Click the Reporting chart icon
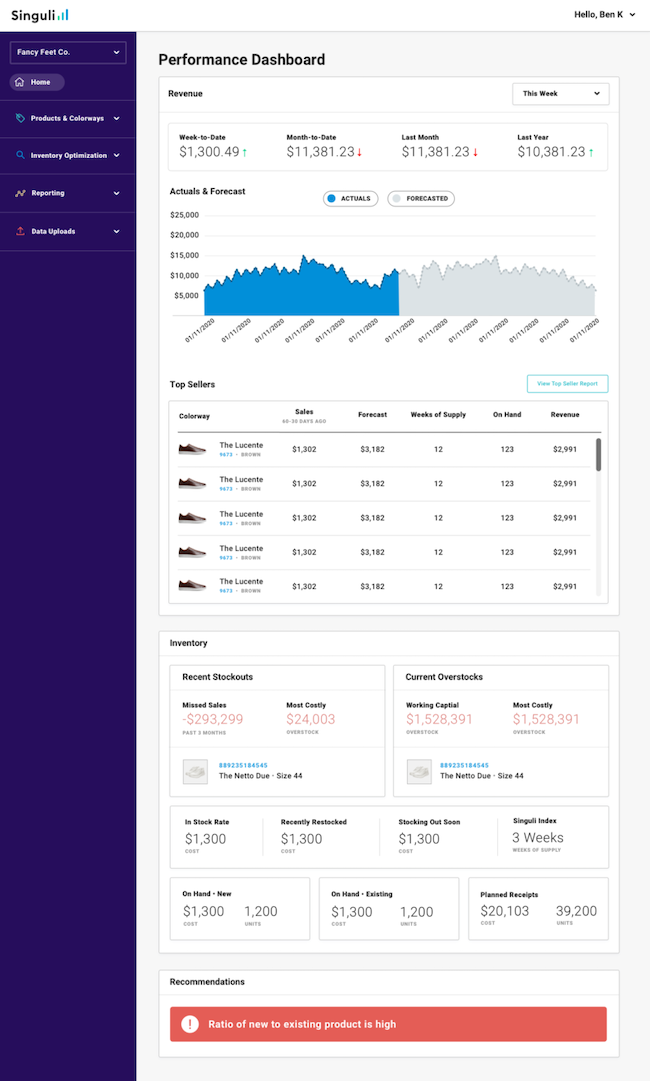 point(20,193)
